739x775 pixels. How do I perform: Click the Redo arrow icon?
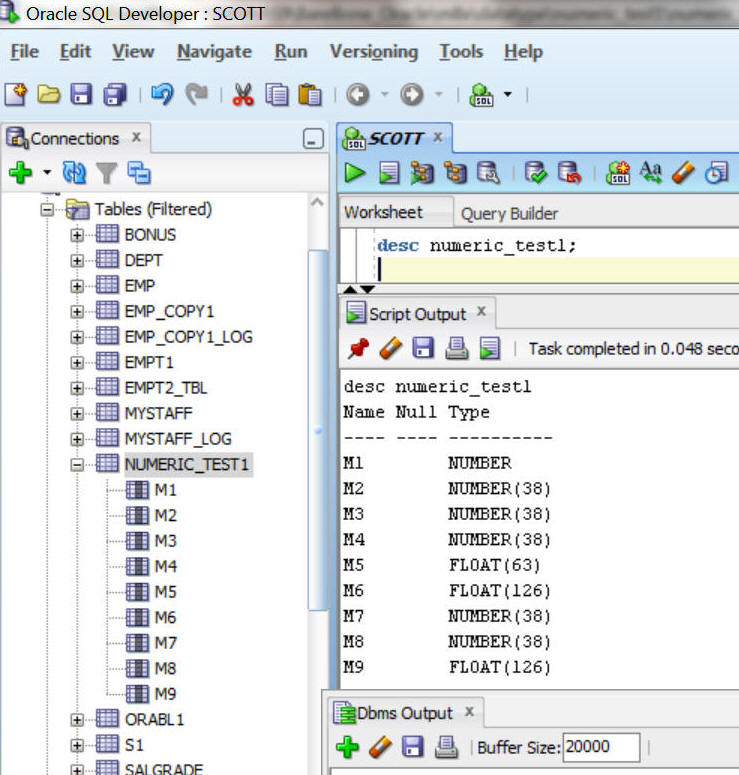pyautogui.click(x=196, y=94)
